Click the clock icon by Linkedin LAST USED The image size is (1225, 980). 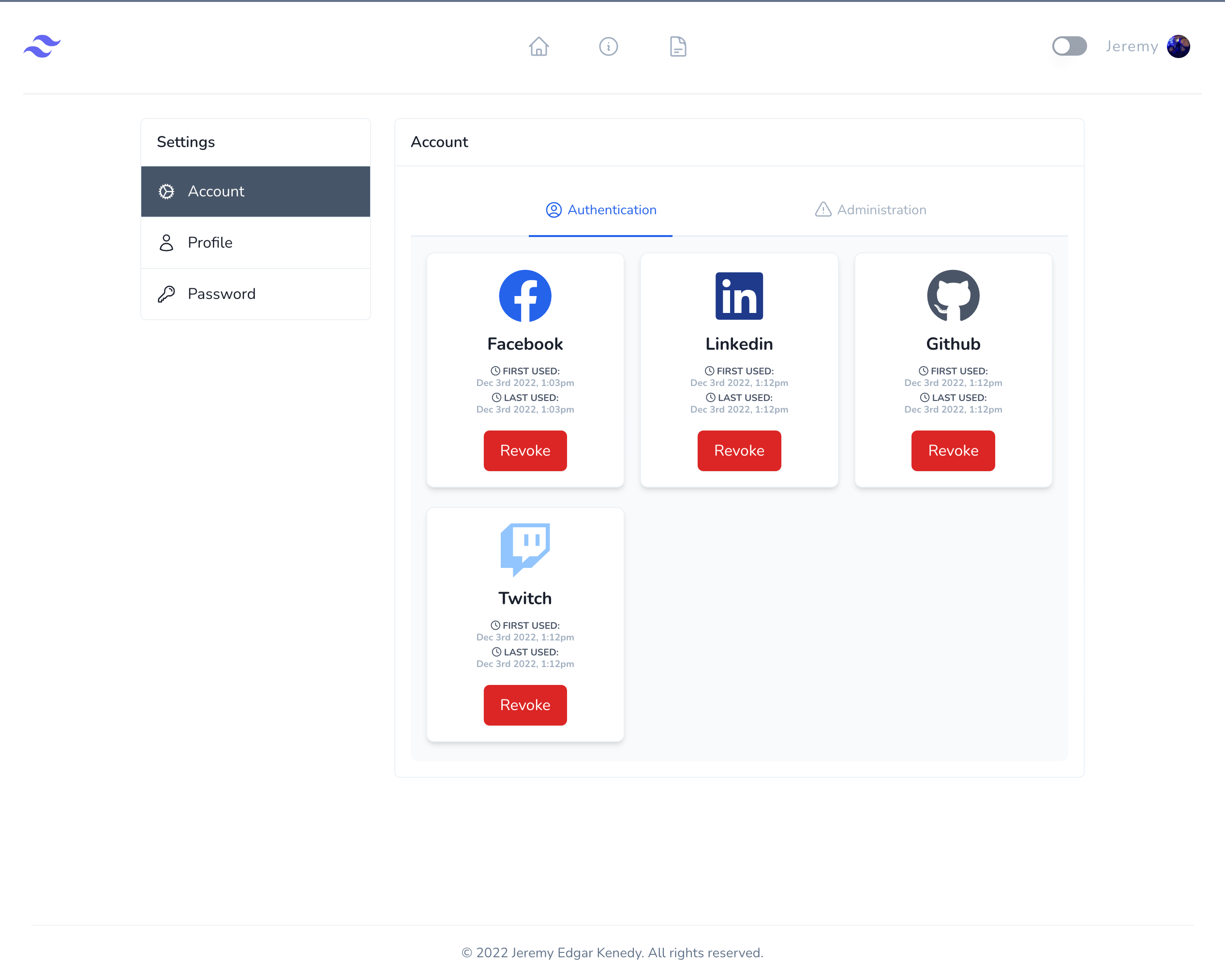[x=711, y=398]
